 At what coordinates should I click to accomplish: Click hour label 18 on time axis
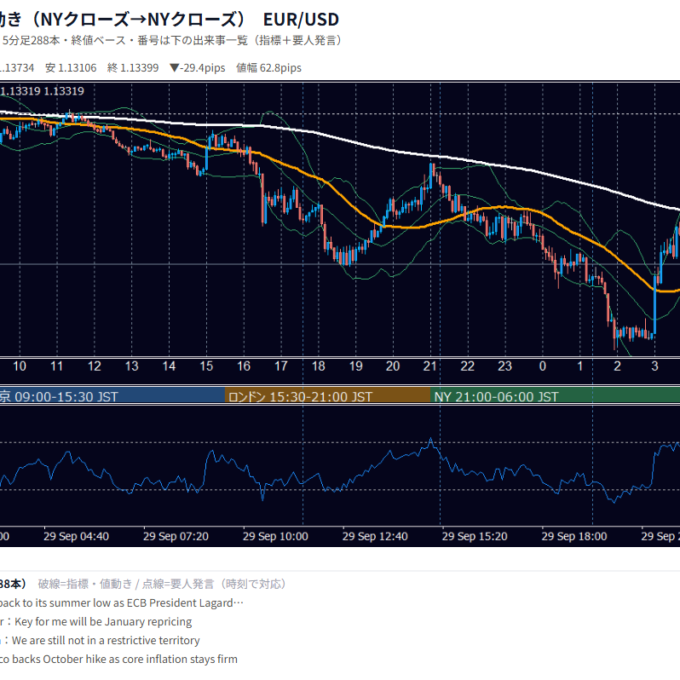tap(318, 366)
